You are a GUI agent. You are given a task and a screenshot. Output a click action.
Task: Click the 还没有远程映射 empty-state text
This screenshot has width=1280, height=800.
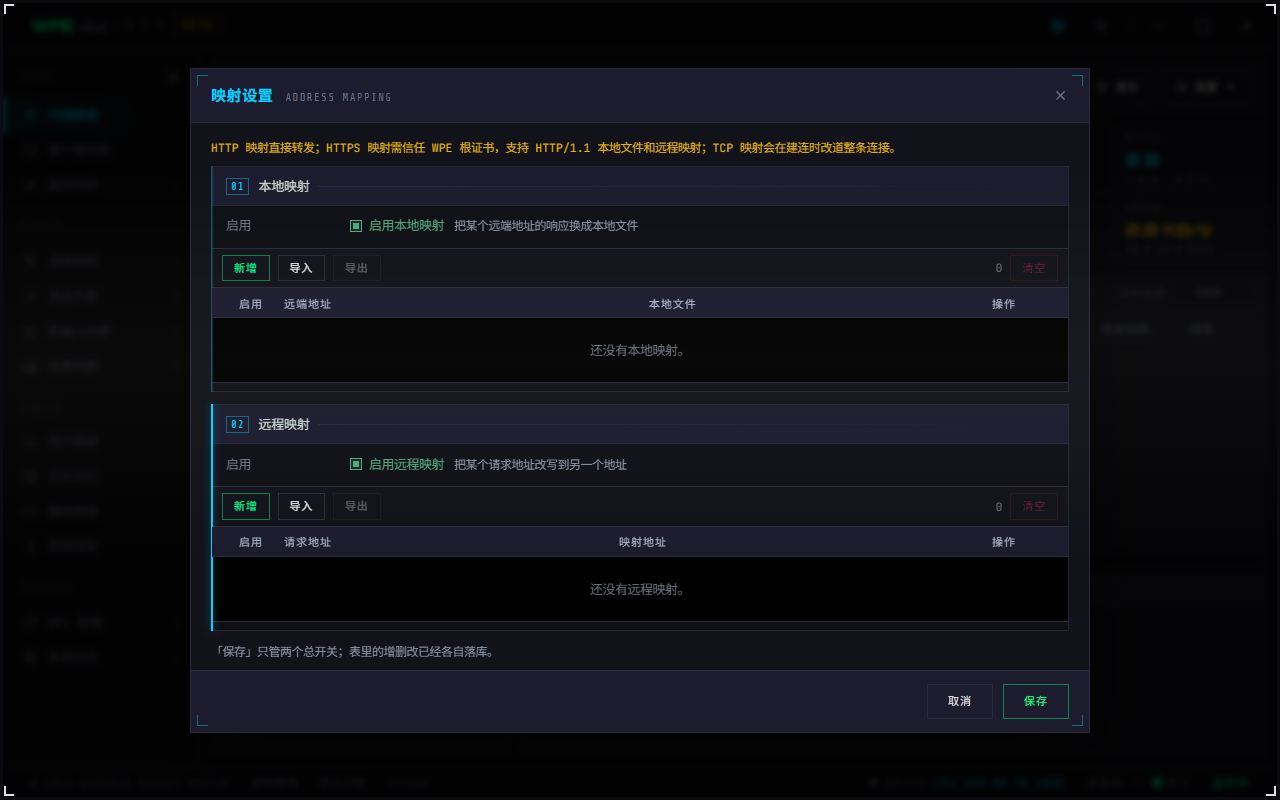tap(638, 589)
